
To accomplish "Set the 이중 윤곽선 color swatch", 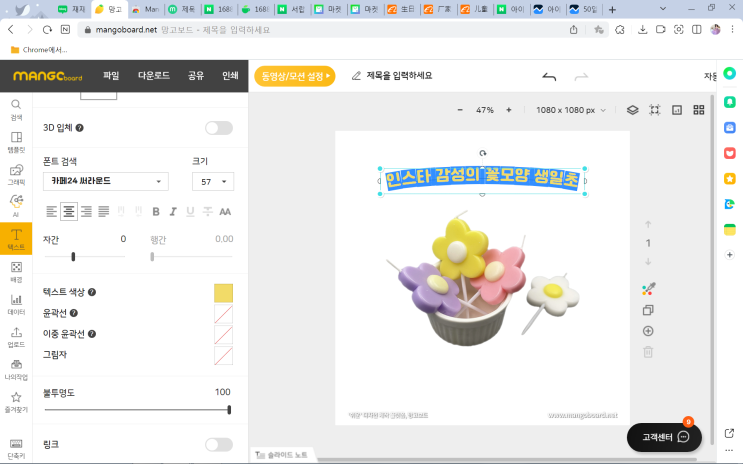I will (223, 335).
